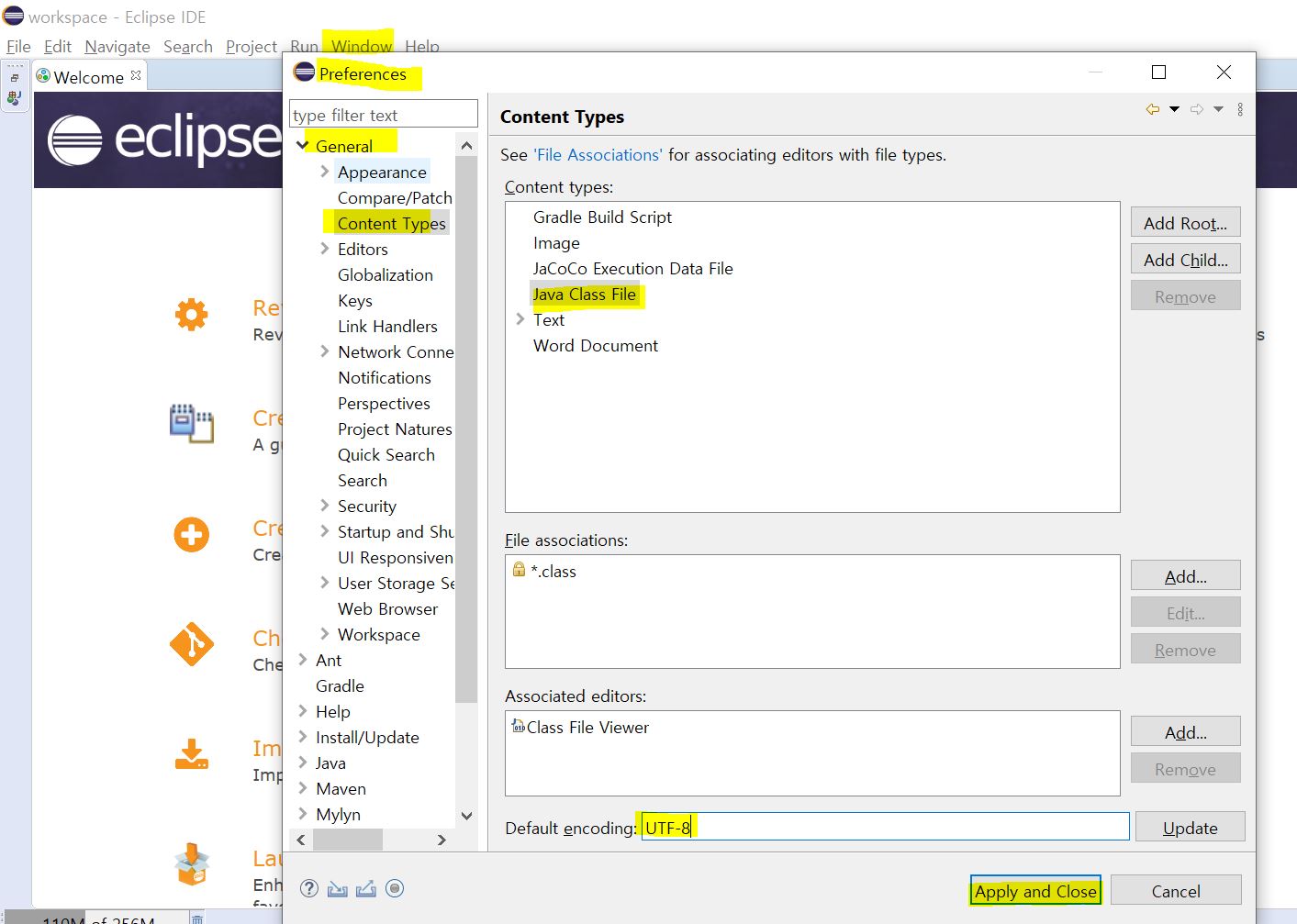Click the Export preferences icon at bottom
This screenshot has width=1297, height=924.
point(365,888)
